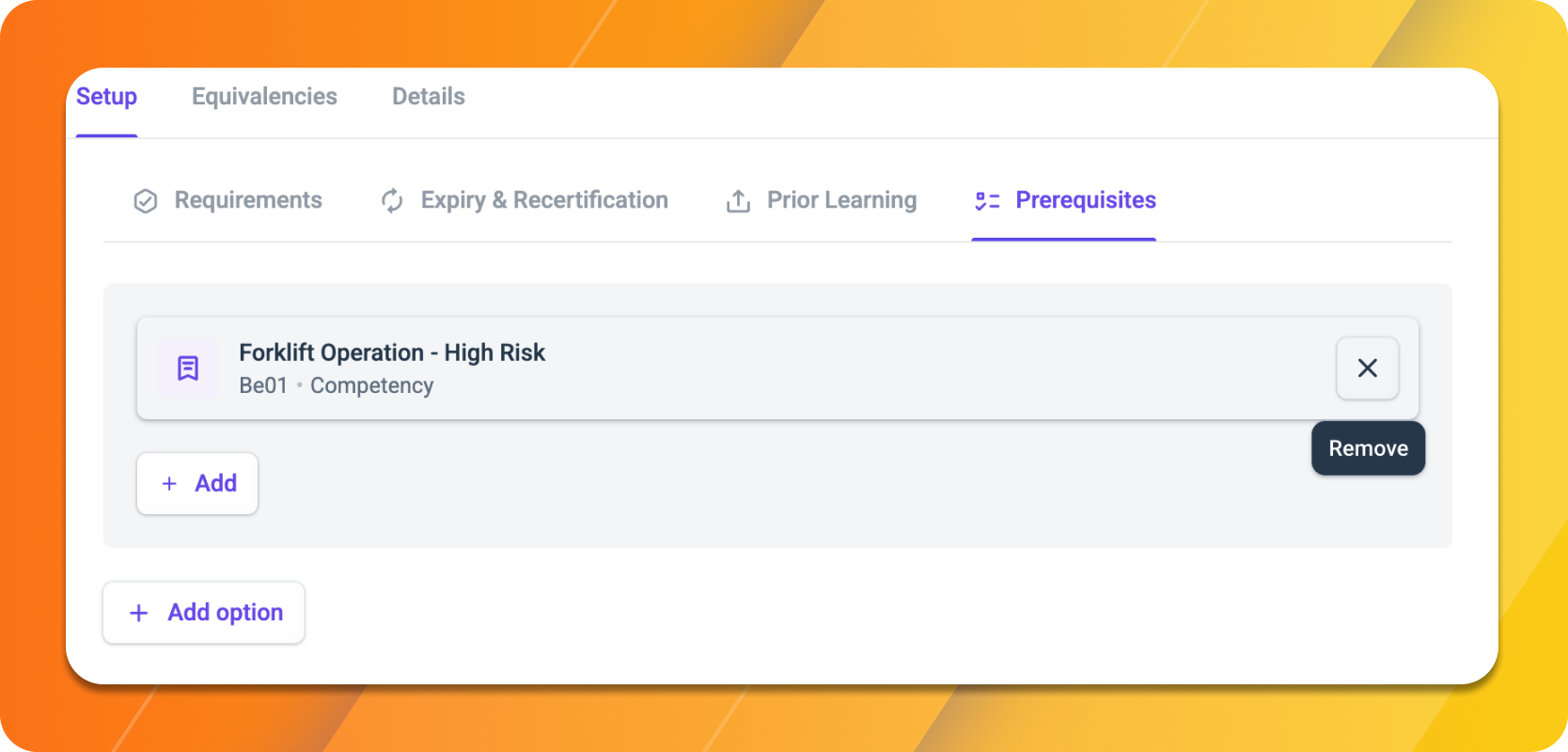
Task: Click the Prerequisites checklist icon
Action: pyautogui.click(x=987, y=201)
